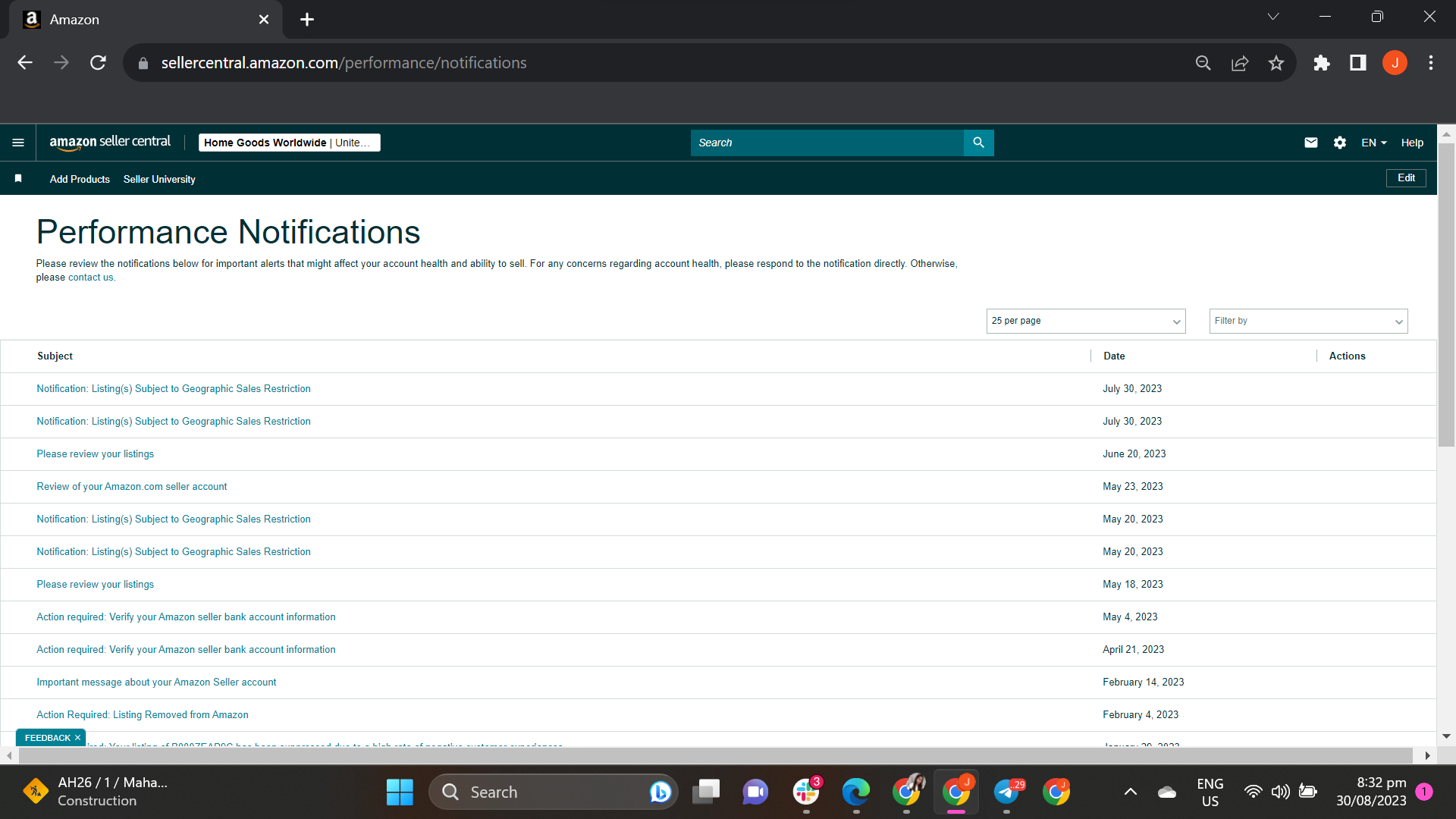Open the first July 30 Geographic Sales Restriction notification
This screenshot has height=819, width=1456.
point(174,389)
